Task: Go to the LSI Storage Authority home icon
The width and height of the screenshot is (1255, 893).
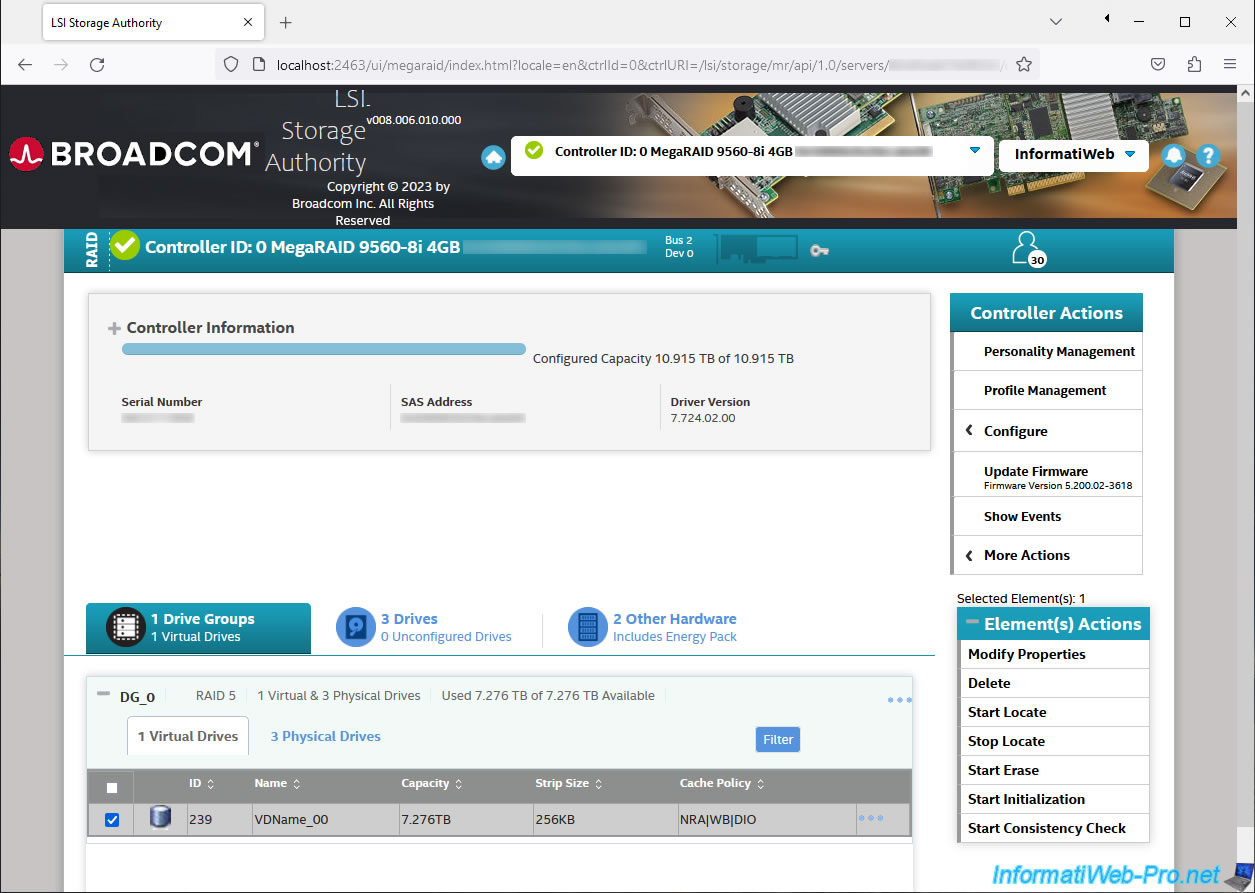Action: click(493, 157)
